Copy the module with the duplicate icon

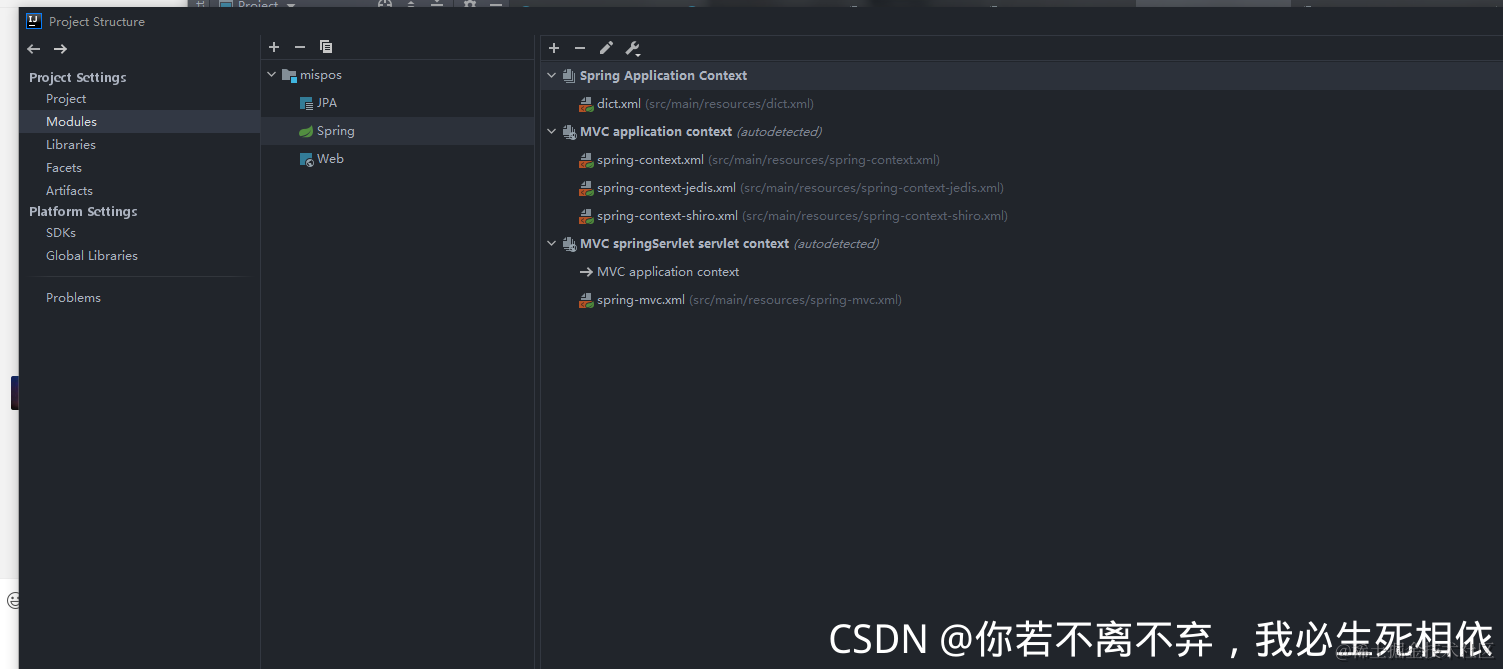pos(326,47)
